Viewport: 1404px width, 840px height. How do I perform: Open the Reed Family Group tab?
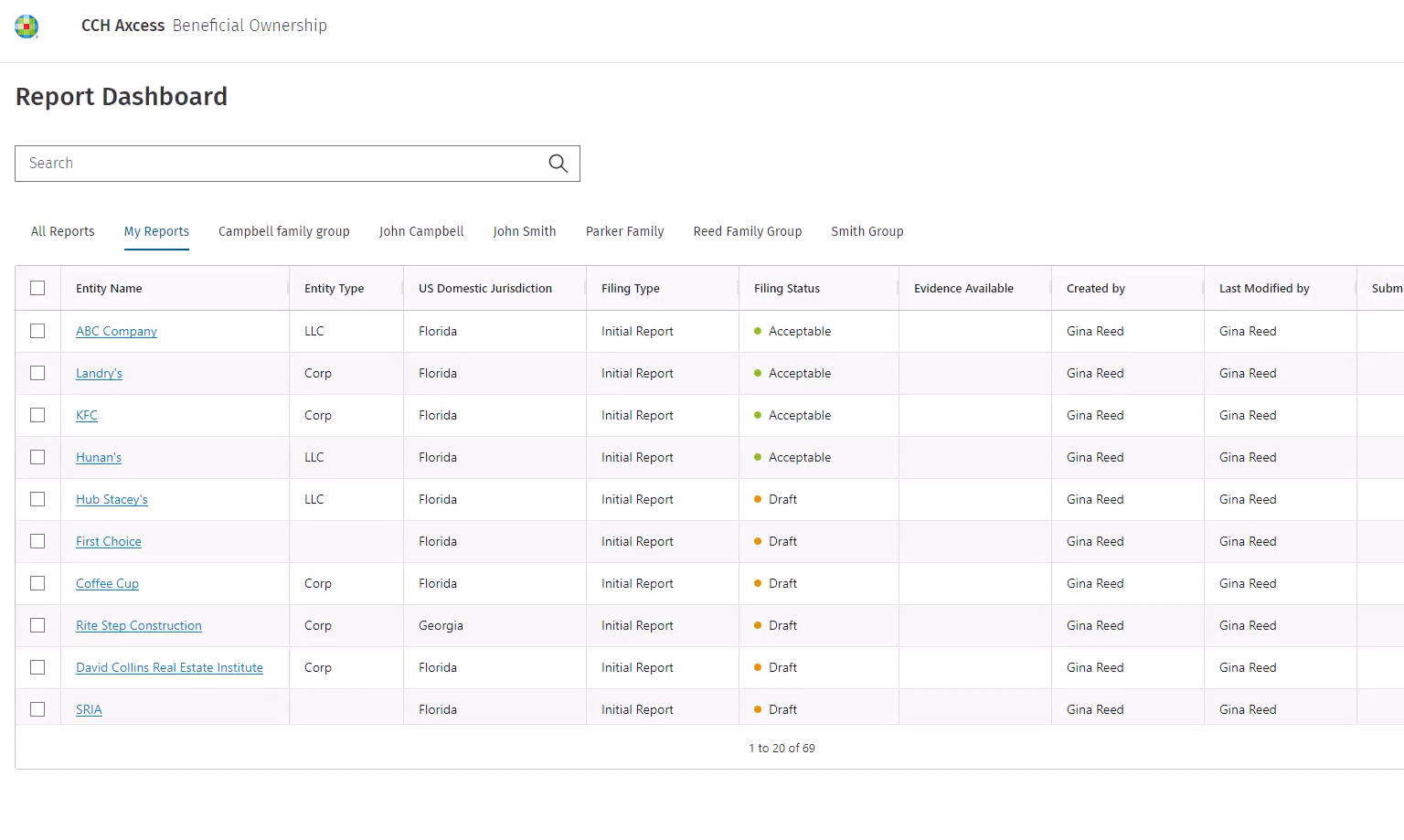pos(748,231)
